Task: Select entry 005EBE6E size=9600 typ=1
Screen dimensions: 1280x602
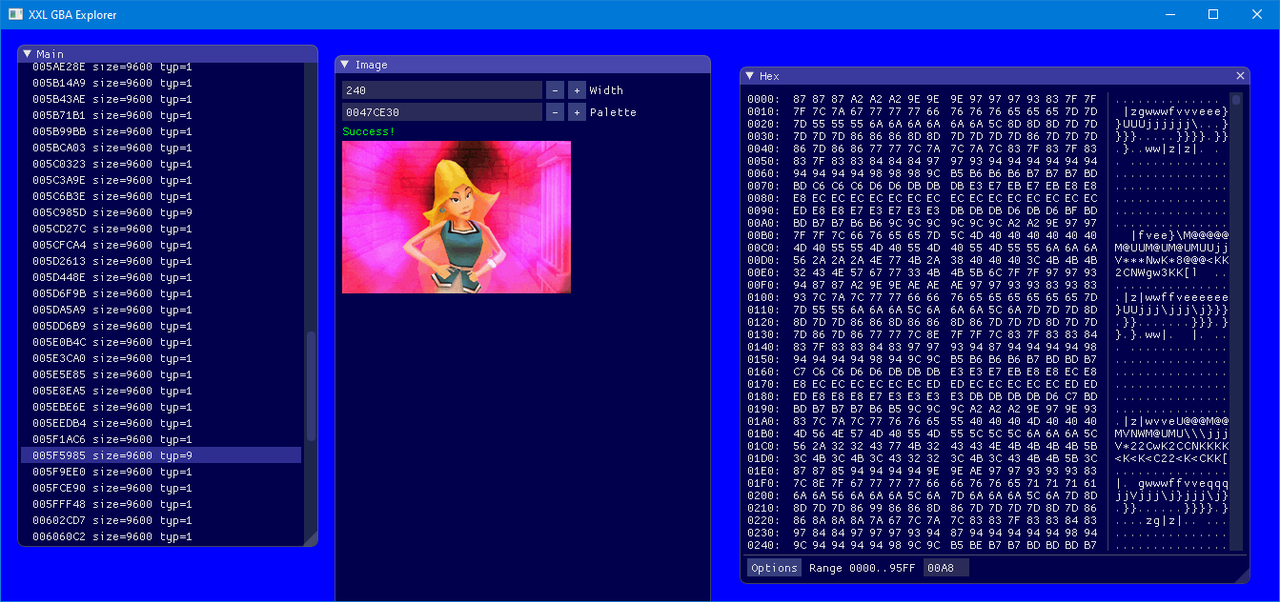Action: pyautogui.click(x=161, y=407)
